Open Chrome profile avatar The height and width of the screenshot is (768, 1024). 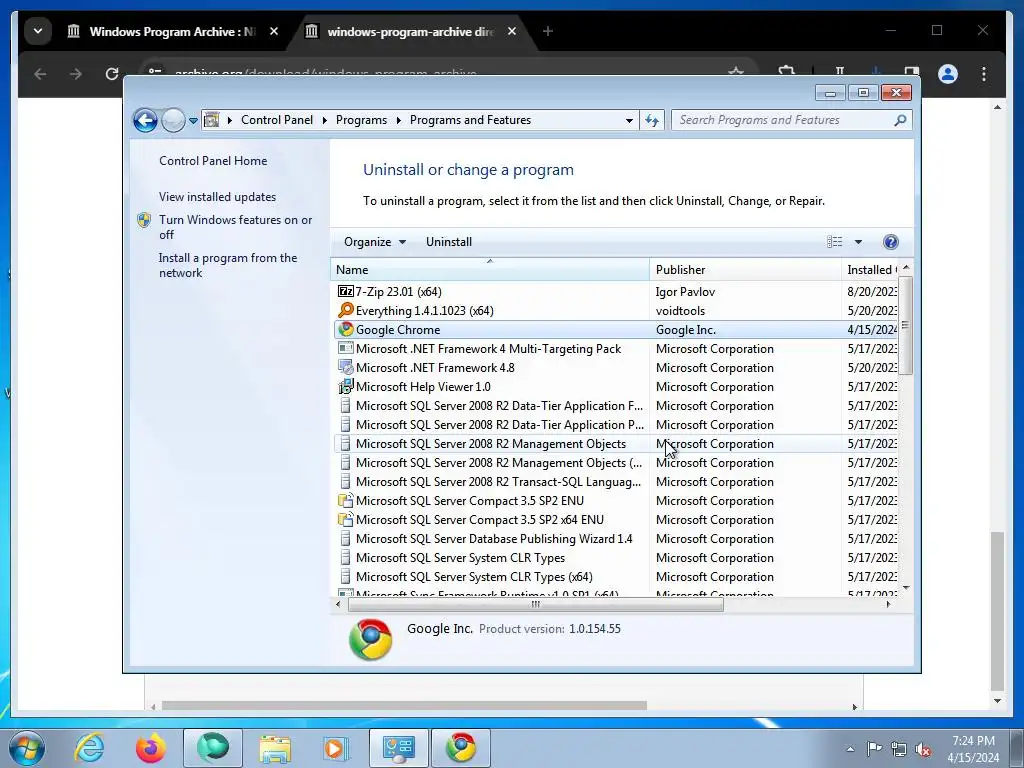(948, 74)
